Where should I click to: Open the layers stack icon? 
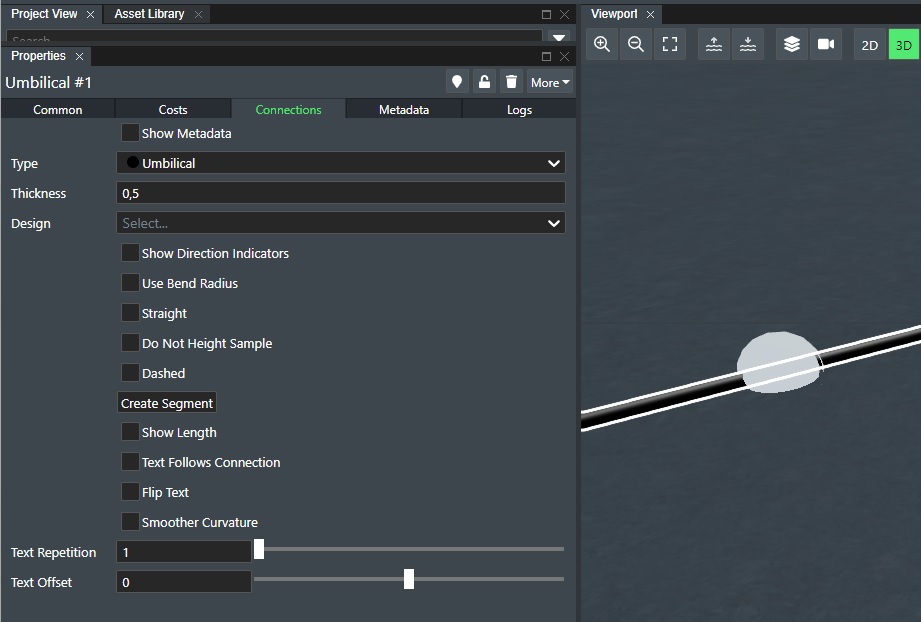(x=792, y=44)
